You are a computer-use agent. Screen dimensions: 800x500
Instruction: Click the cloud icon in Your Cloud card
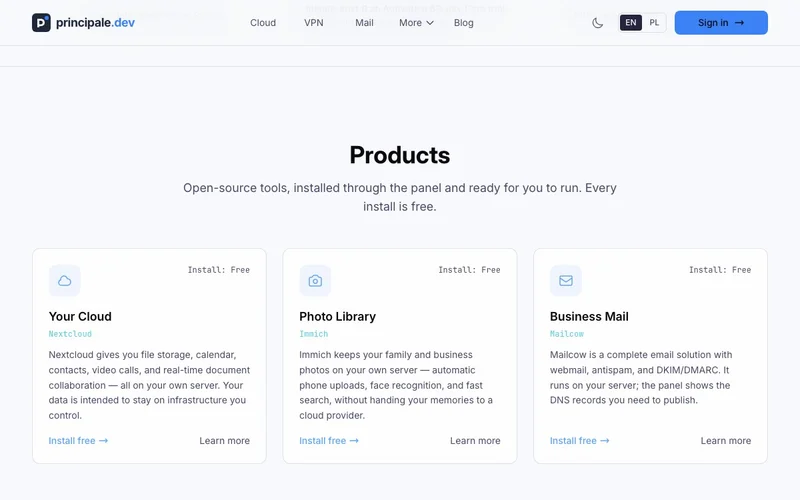click(65, 281)
